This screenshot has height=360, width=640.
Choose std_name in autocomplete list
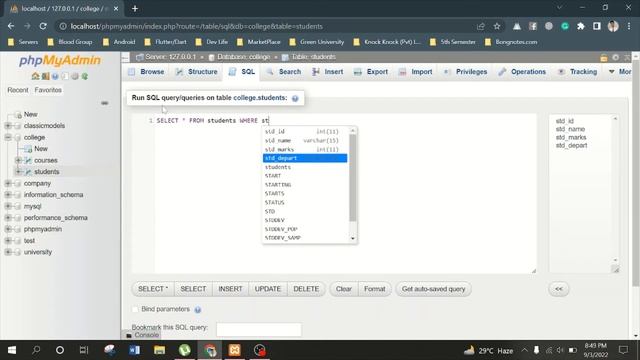coord(305,140)
